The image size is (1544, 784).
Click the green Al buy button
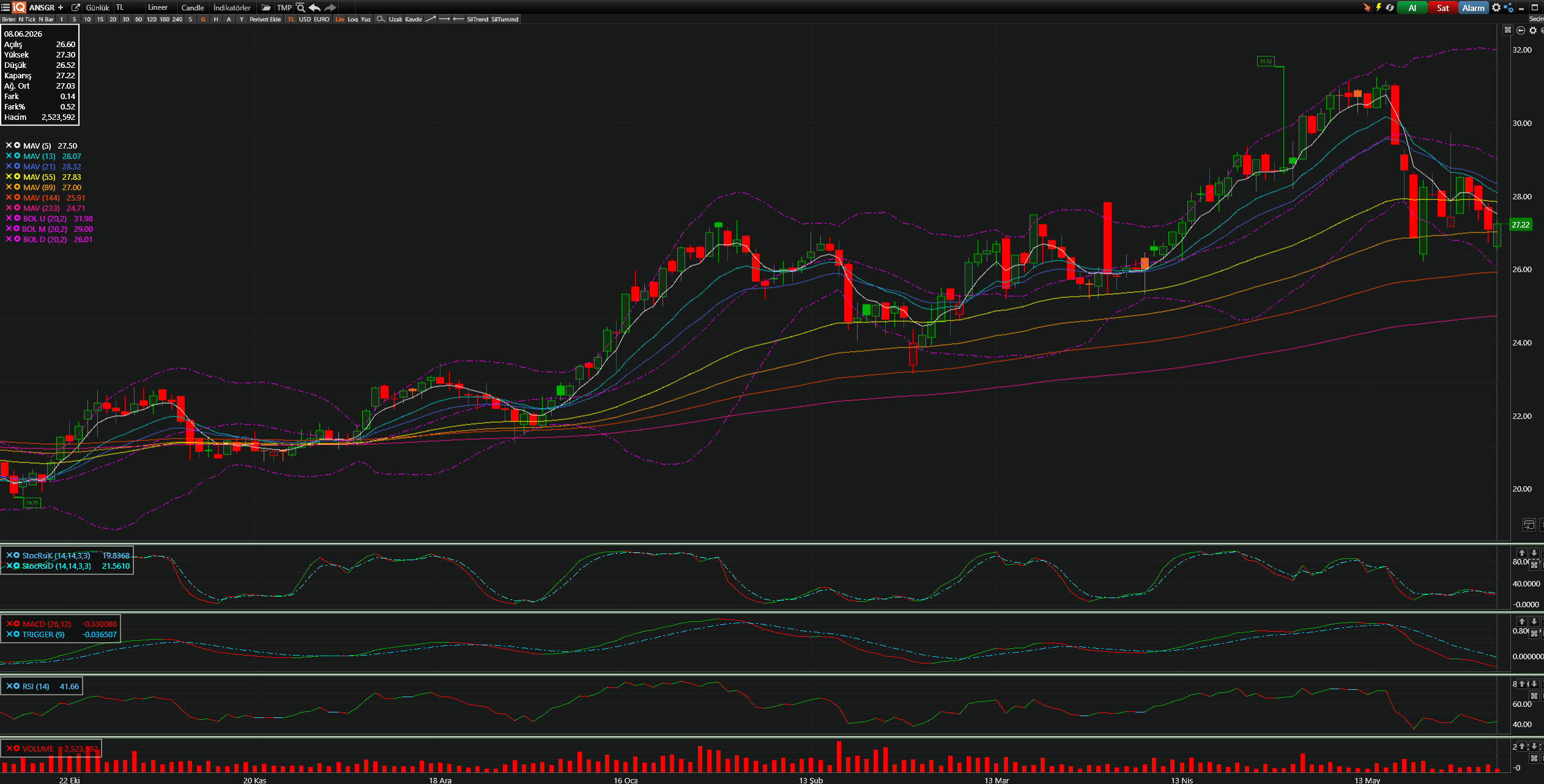1412,7
